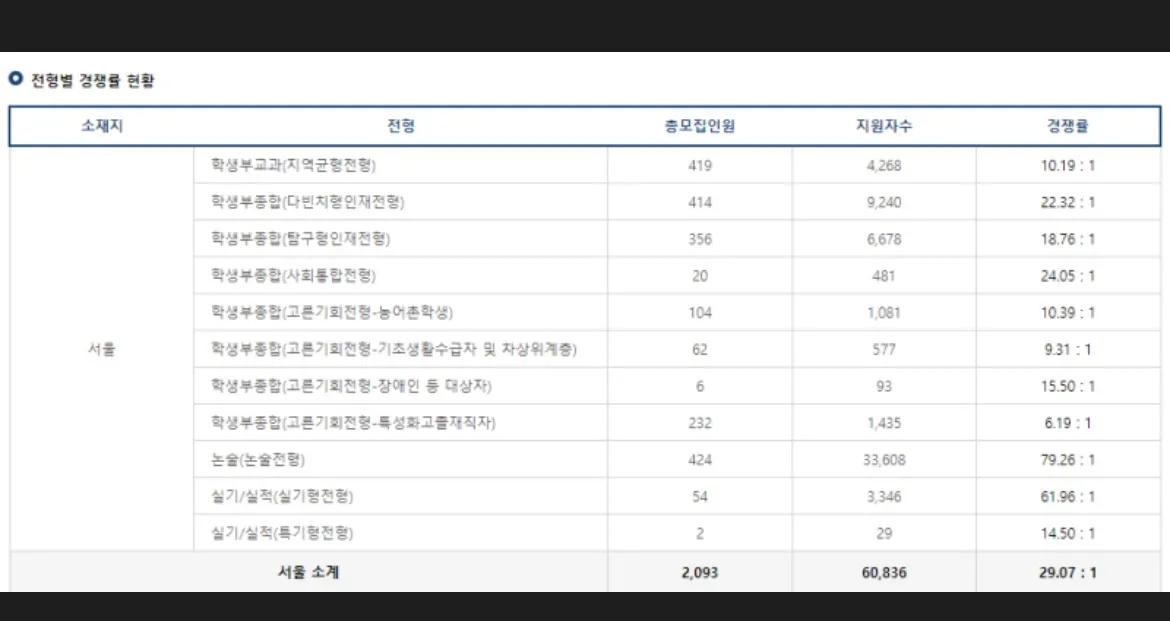1170x621 pixels.
Task: Click the 서울 region cell
Action: [97, 349]
